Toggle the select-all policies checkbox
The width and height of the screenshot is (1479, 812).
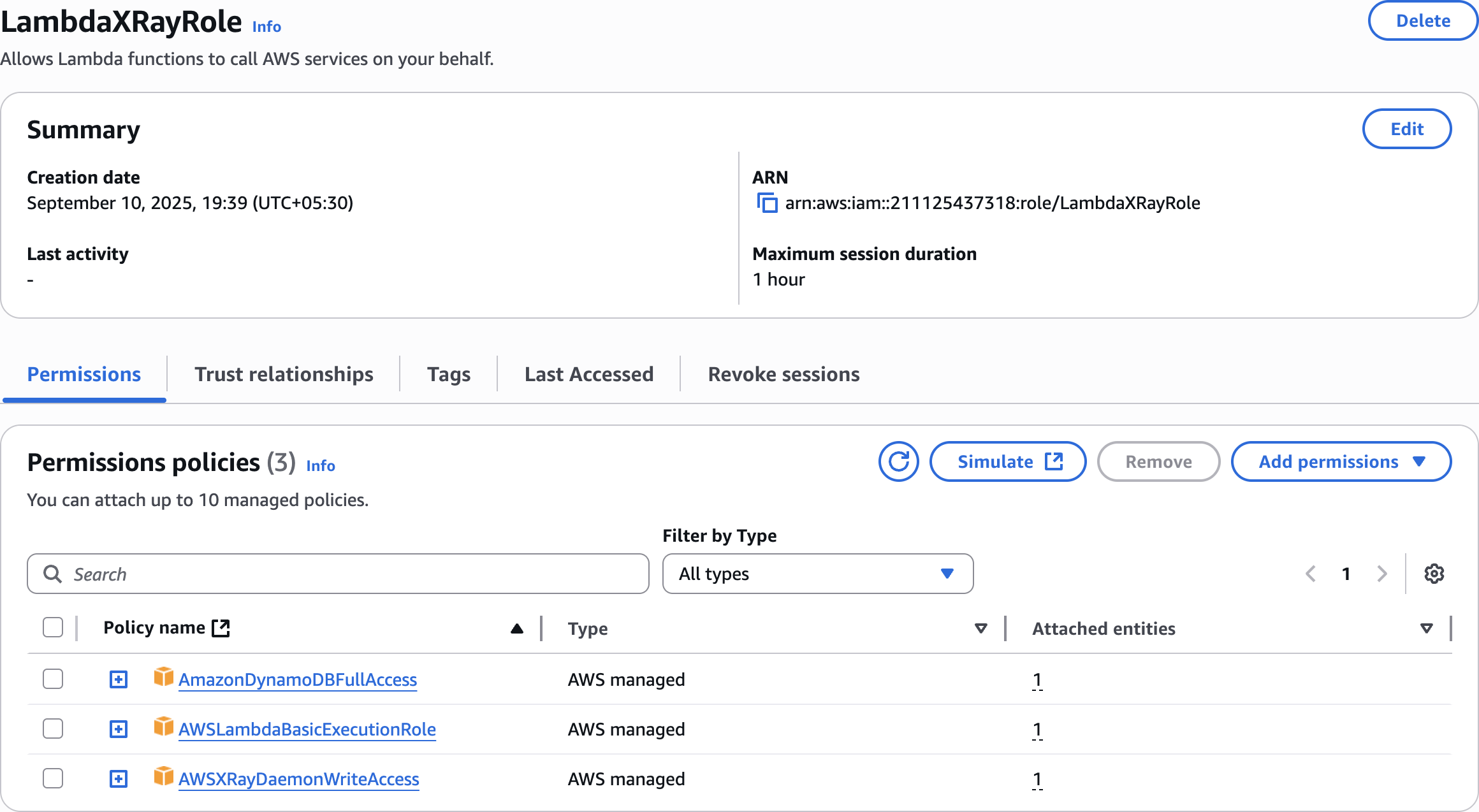click(x=53, y=627)
